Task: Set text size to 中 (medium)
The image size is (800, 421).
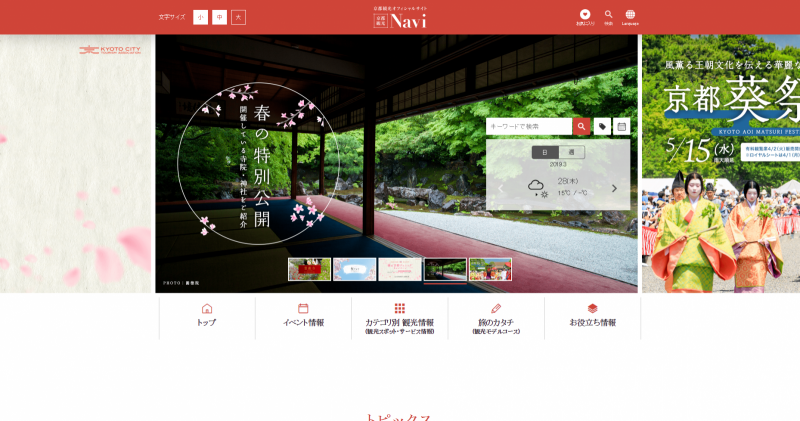Action: (x=220, y=17)
